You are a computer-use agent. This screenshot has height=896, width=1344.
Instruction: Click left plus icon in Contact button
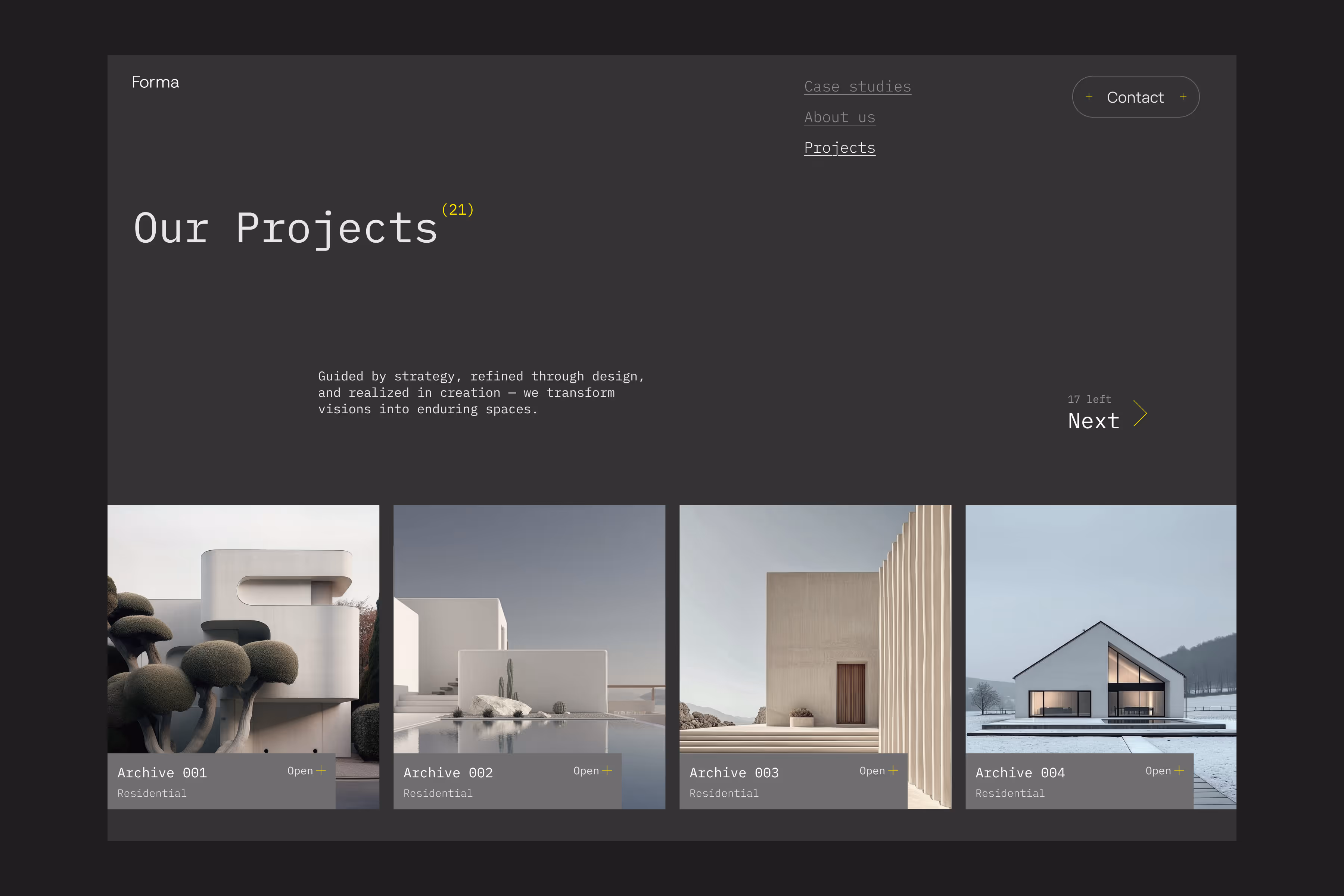1089,97
